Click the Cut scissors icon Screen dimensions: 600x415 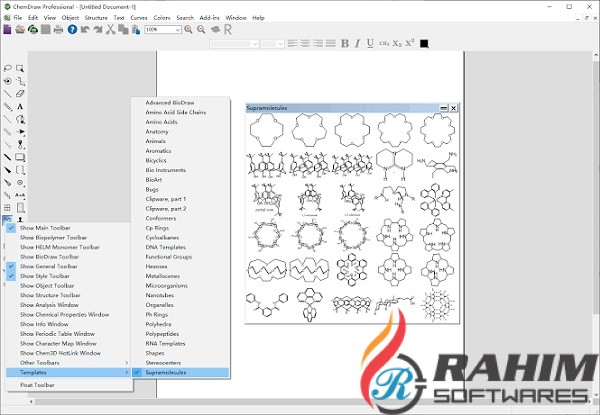(111, 29)
